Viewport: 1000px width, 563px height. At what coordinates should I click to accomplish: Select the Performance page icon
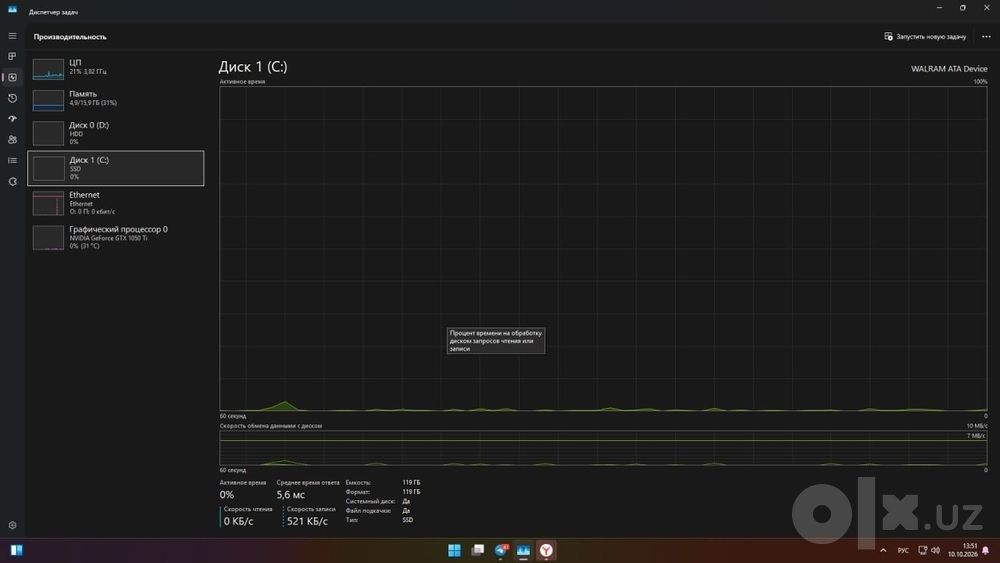point(12,77)
